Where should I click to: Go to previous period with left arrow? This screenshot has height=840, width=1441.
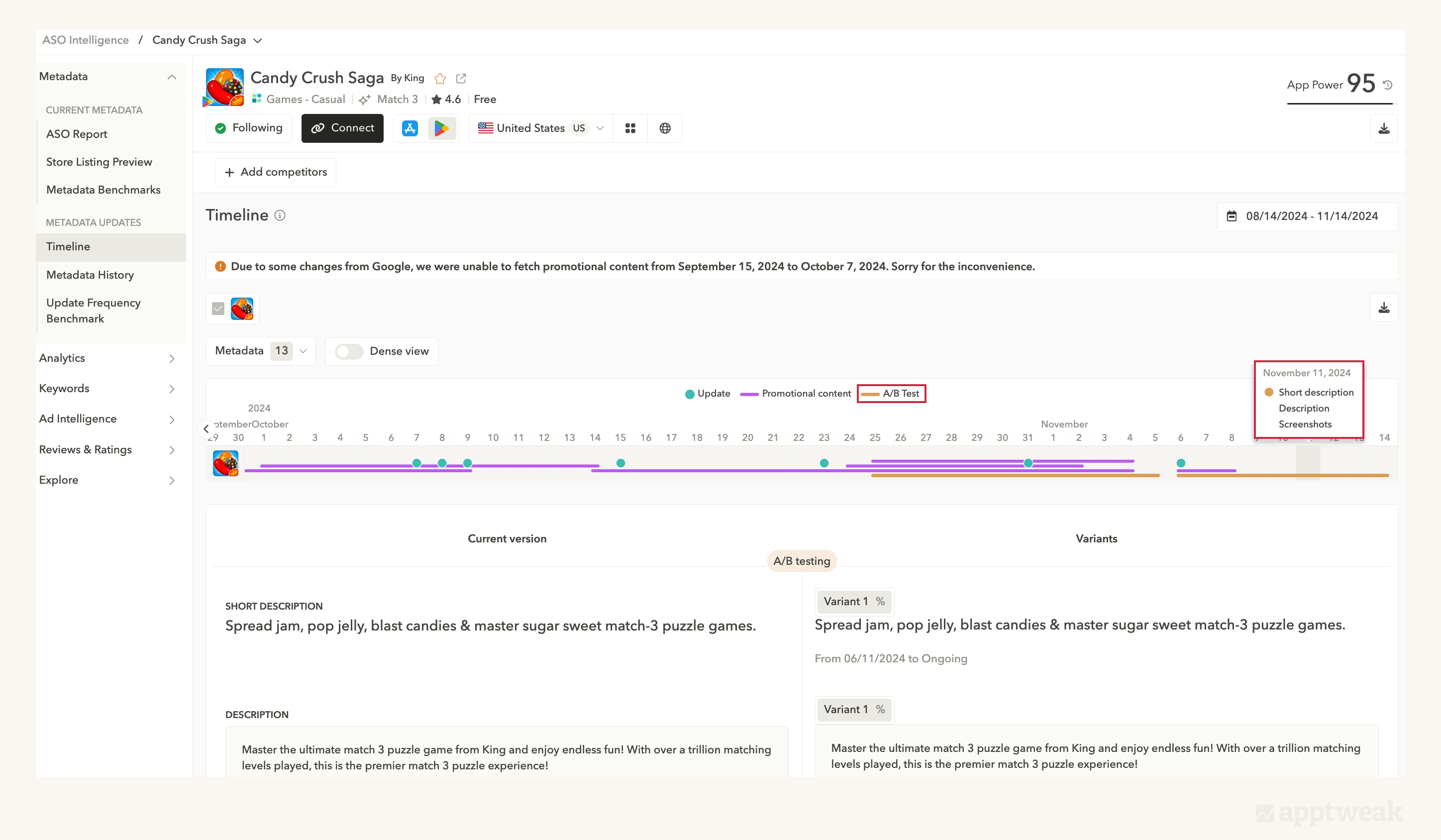pyautogui.click(x=206, y=428)
